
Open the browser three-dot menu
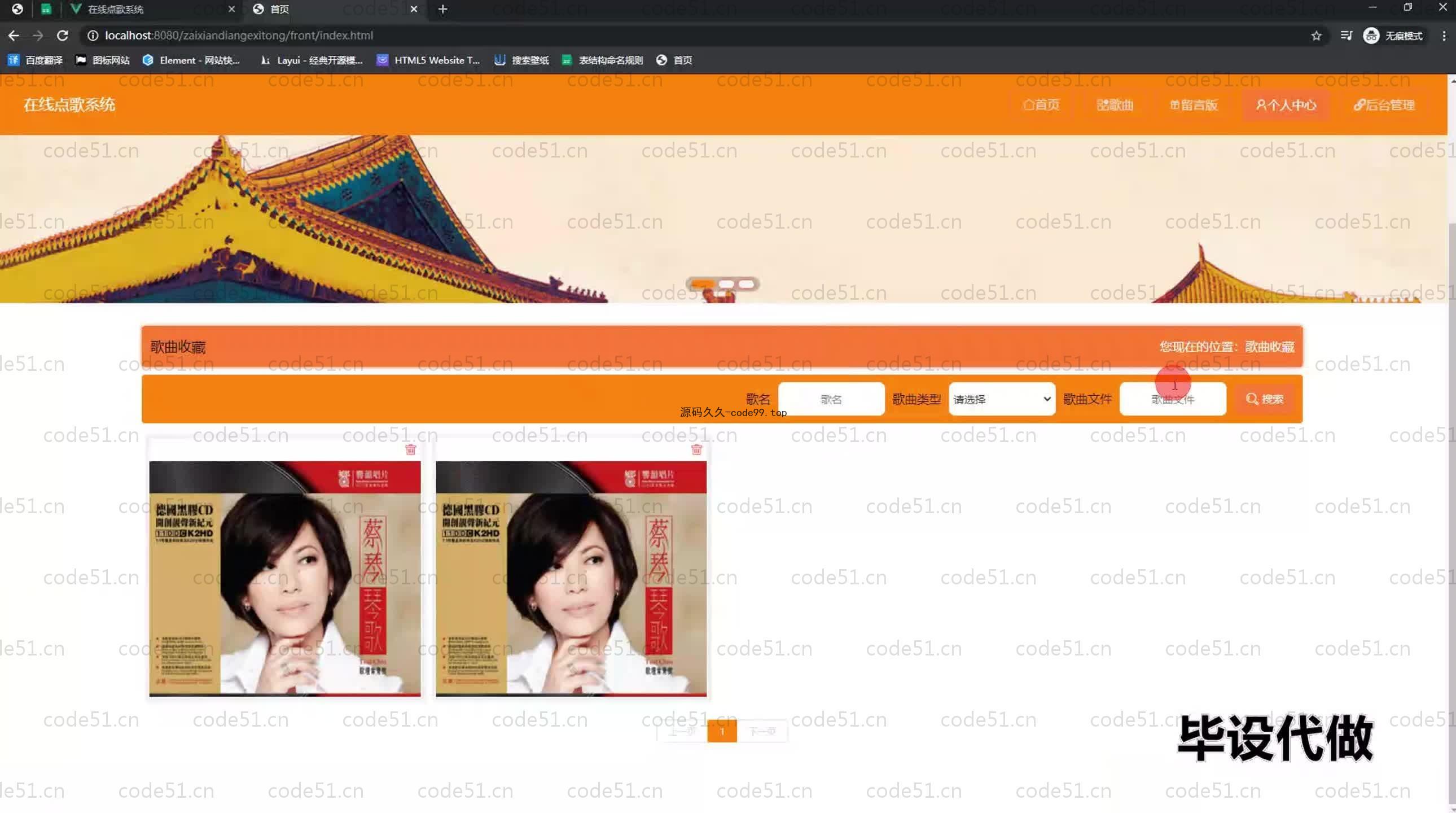tap(1444, 36)
